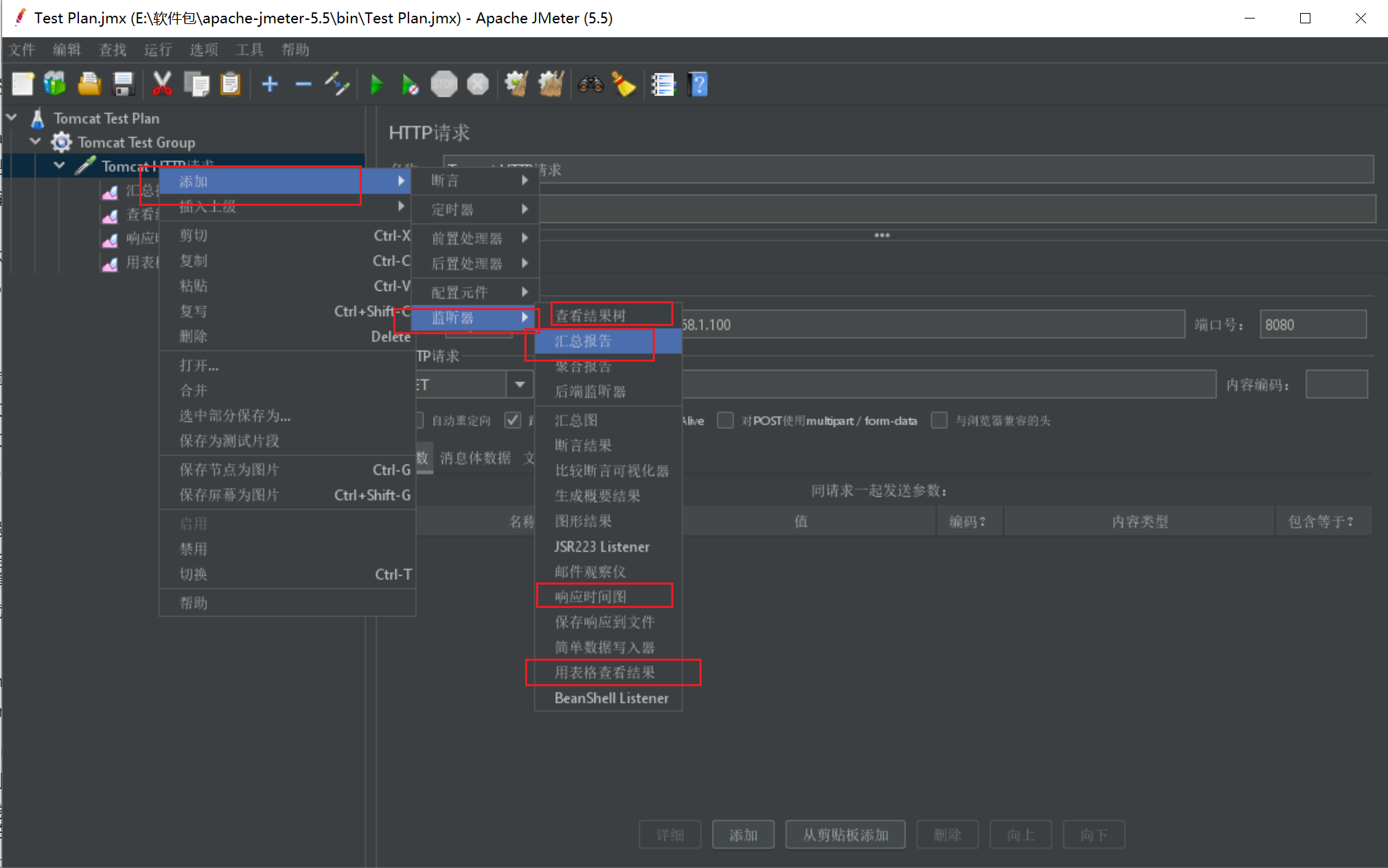Select 查看结果树 listener
Image resolution: width=1388 pixels, height=868 pixels.
tap(608, 316)
